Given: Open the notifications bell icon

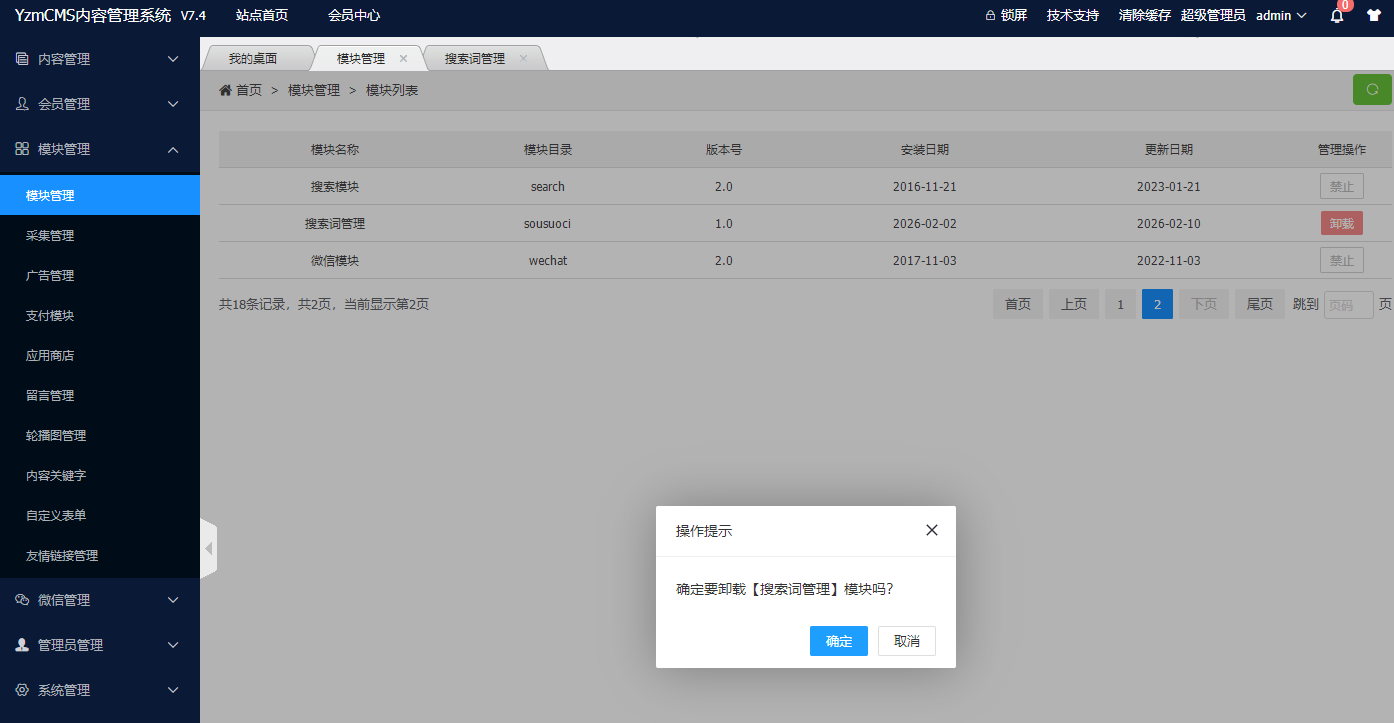Looking at the screenshot, I should [1335, 15].
